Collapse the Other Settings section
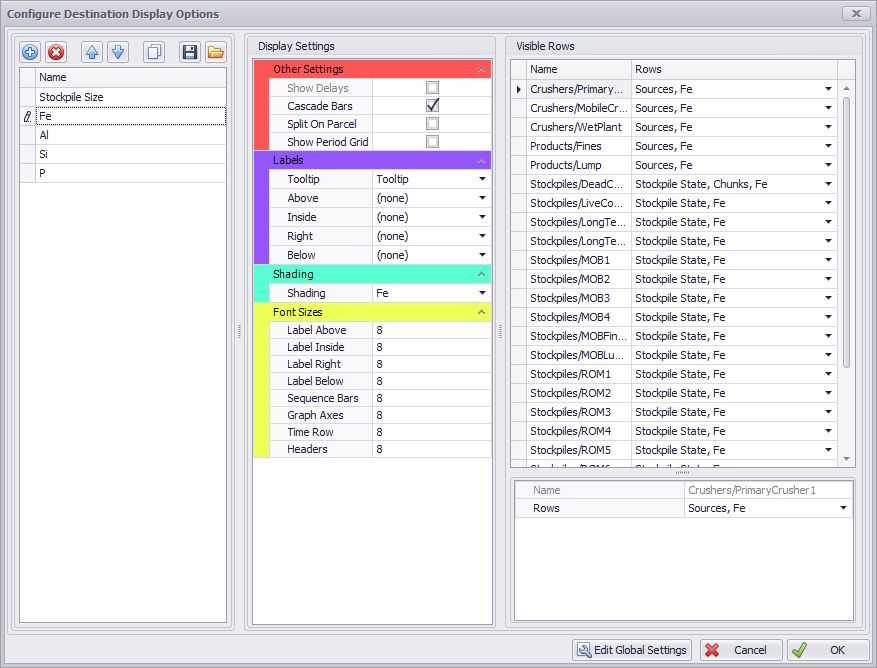This screenshot has width=877, height=668. click(482, 70)
